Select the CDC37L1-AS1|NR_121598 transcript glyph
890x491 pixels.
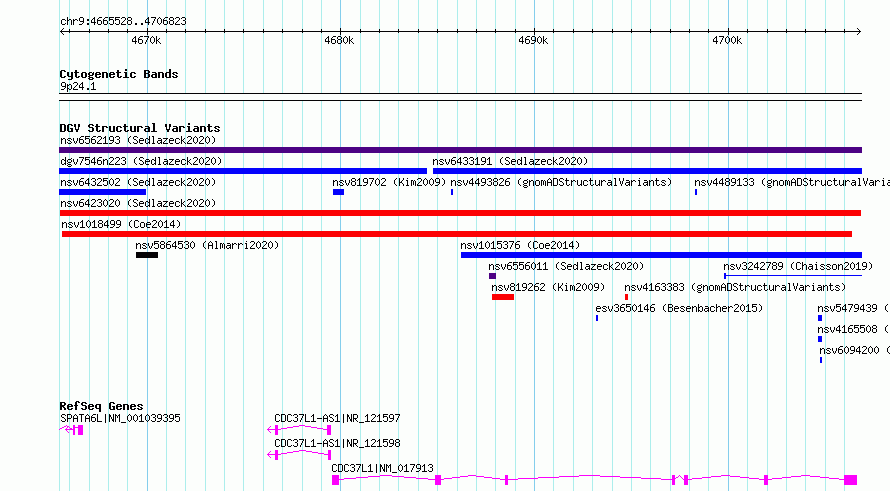click(299, 455)
